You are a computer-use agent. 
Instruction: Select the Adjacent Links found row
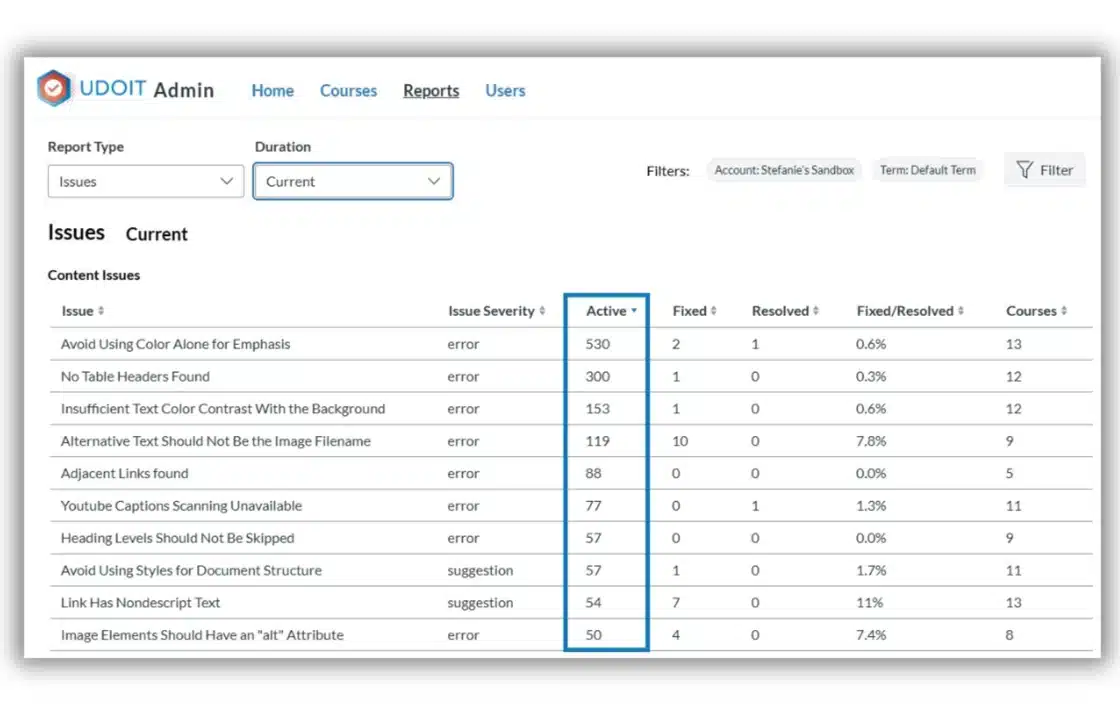tap(125, 474)
